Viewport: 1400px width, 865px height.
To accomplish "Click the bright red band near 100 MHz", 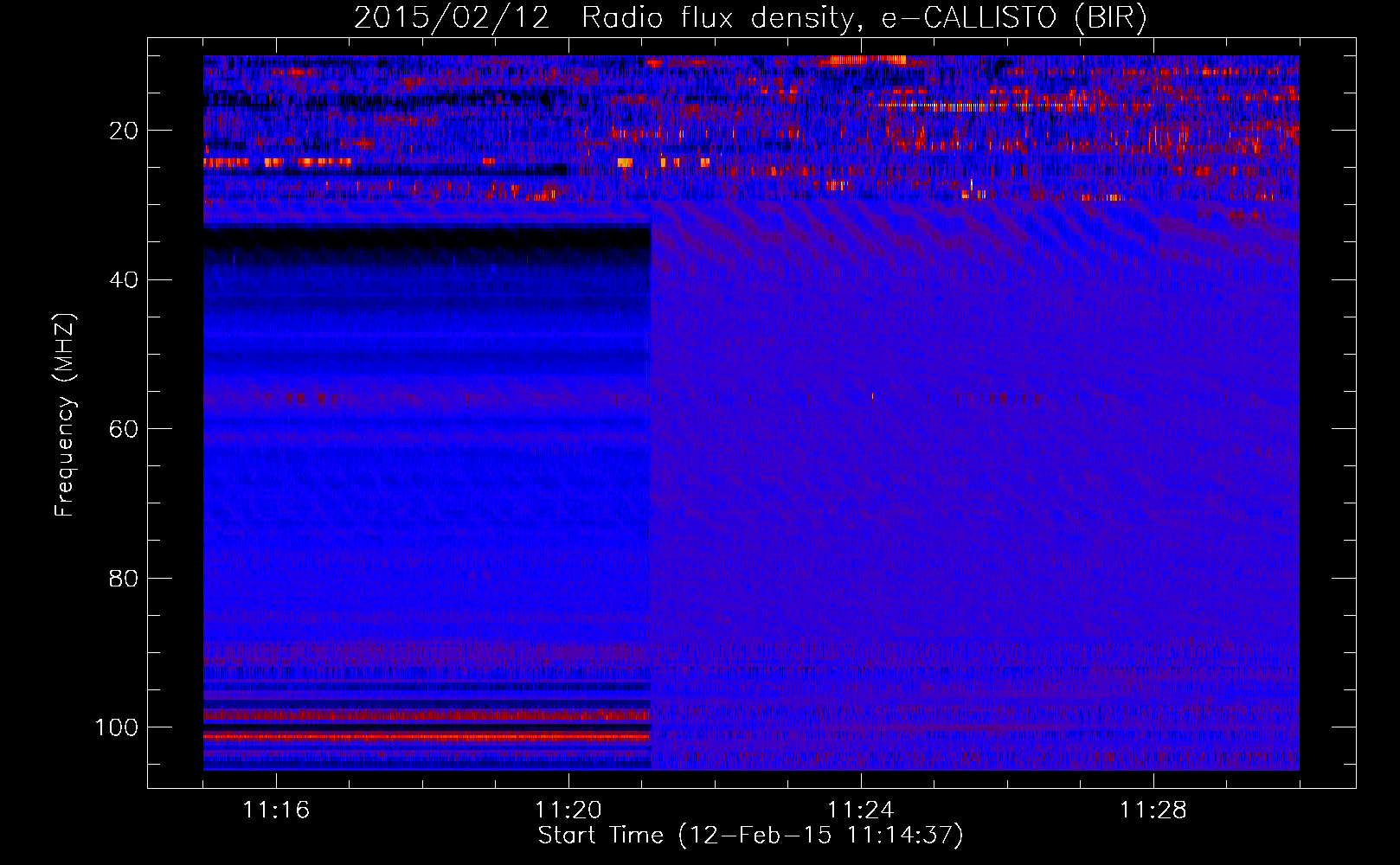I will 427,737.
